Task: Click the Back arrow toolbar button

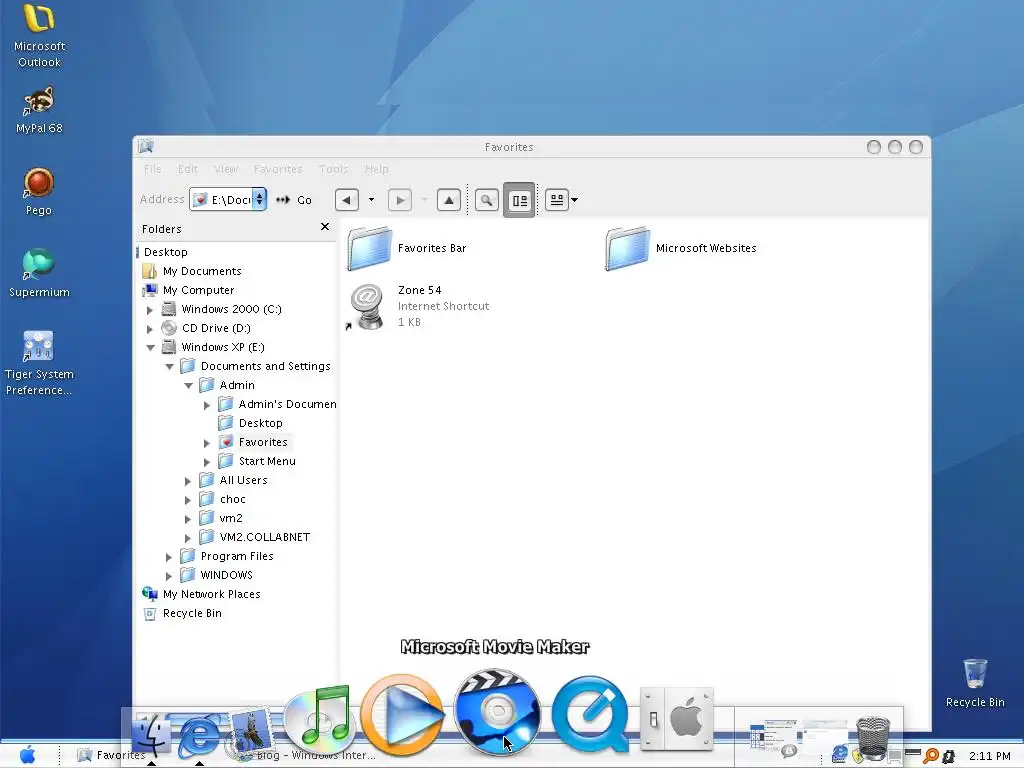Action: pyautogui.click(x=347, y=200)
